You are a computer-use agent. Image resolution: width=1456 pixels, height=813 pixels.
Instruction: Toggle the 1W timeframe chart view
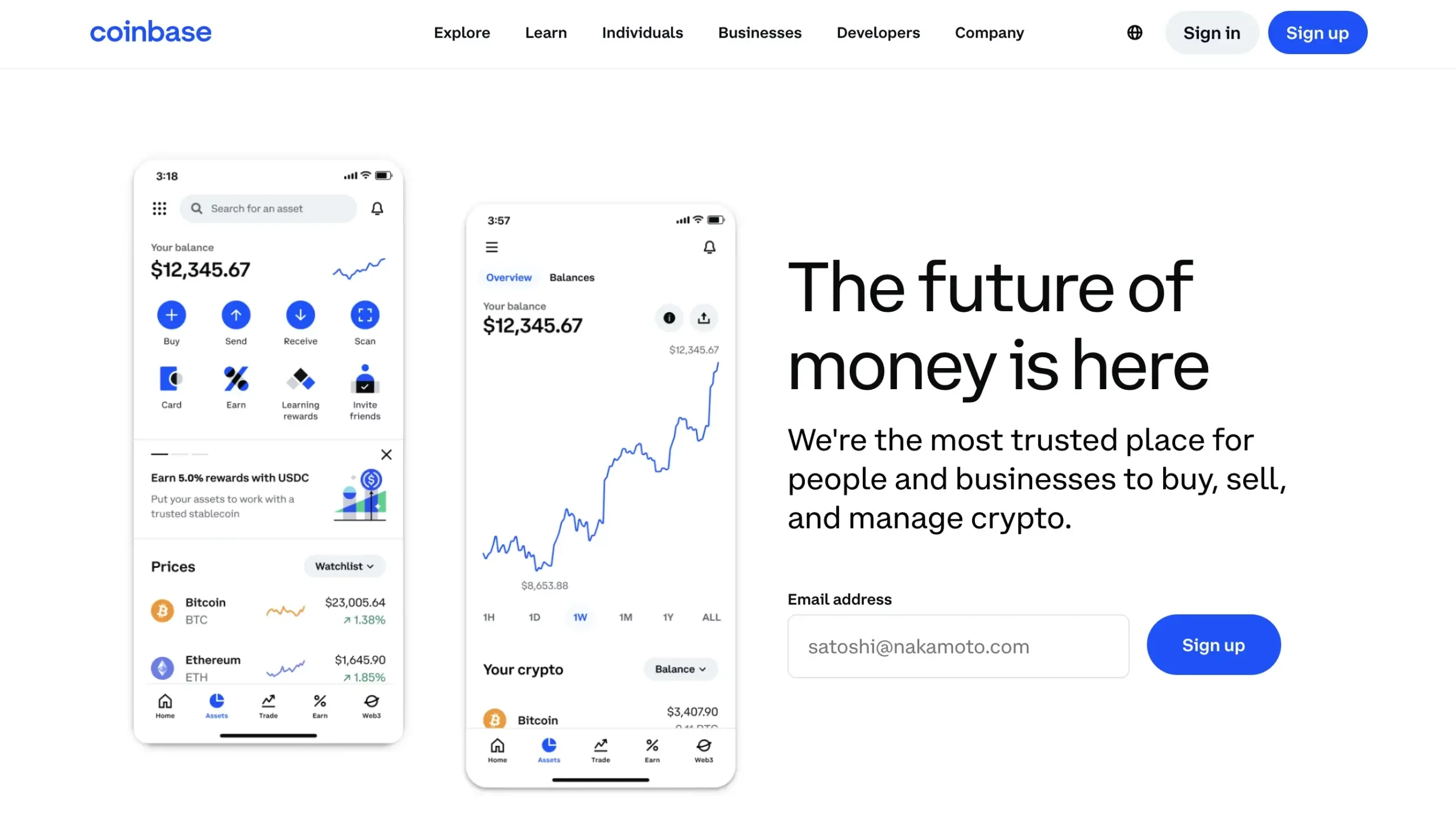click(579, 617)
